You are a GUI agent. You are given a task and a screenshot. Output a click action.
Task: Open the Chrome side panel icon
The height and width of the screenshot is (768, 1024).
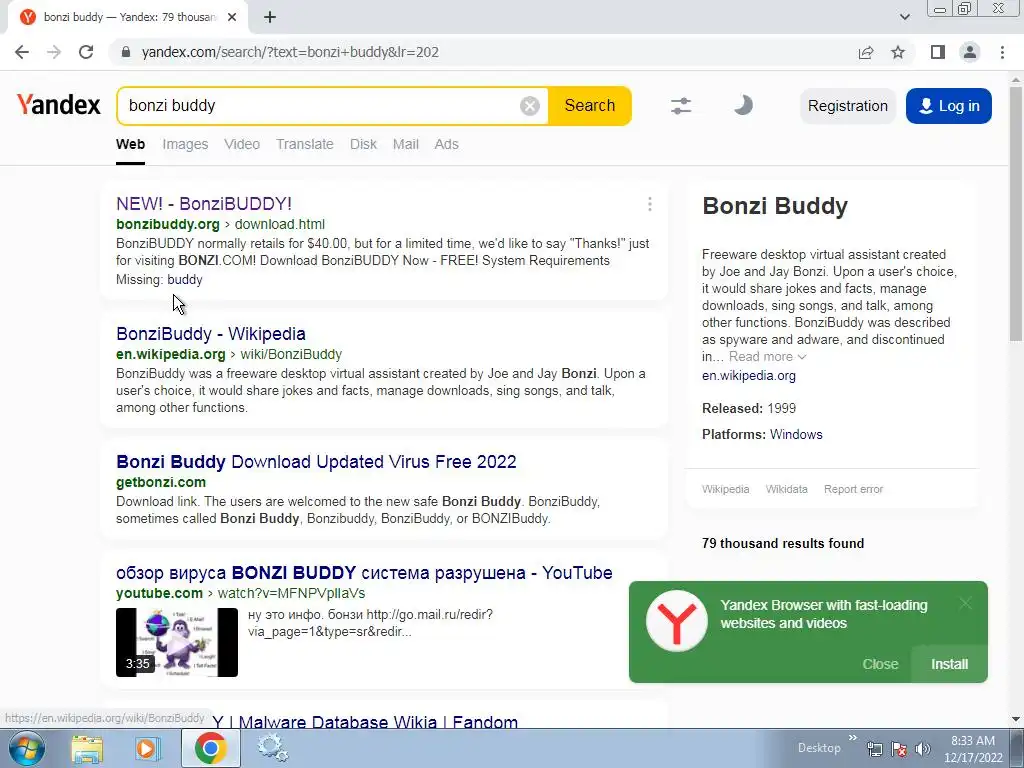coord(938,52)
